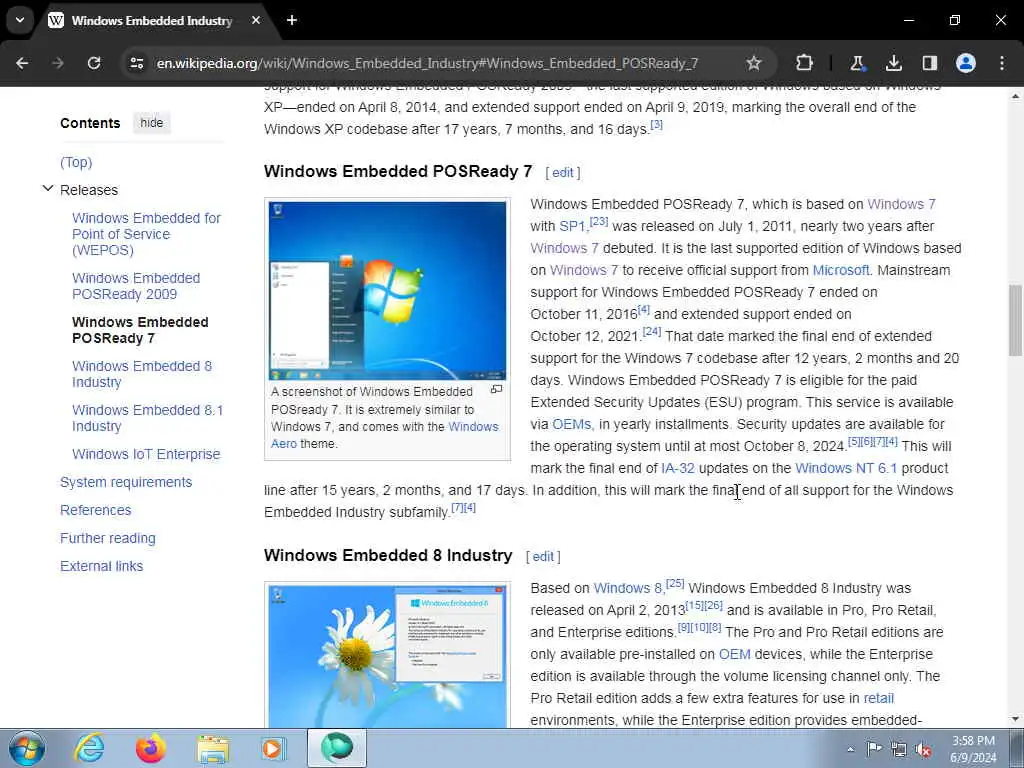Open Releases in the contents list
This screenshot has width=1024, height=768.
tap(89, 190)
